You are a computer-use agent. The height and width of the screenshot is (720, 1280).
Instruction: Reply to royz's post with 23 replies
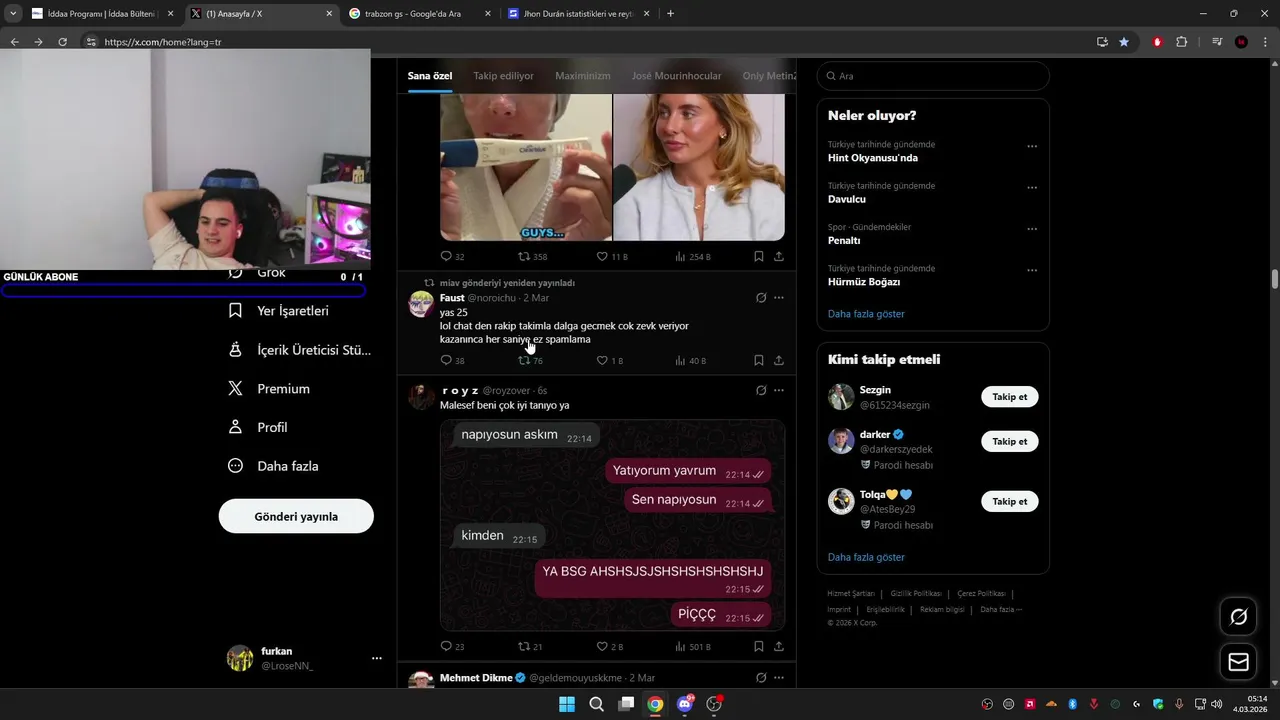pyautogui.click(x=452, y=646)
